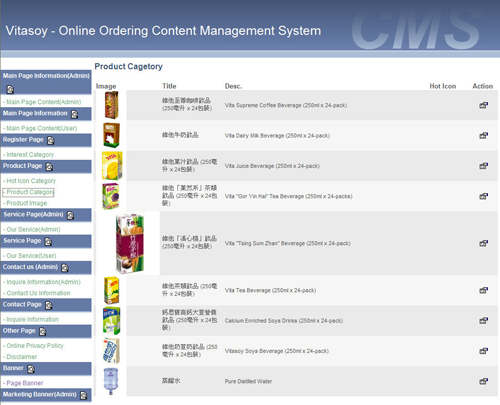
Task: Open the Online Privacy Policy link
Action: (x=35, y=346)
